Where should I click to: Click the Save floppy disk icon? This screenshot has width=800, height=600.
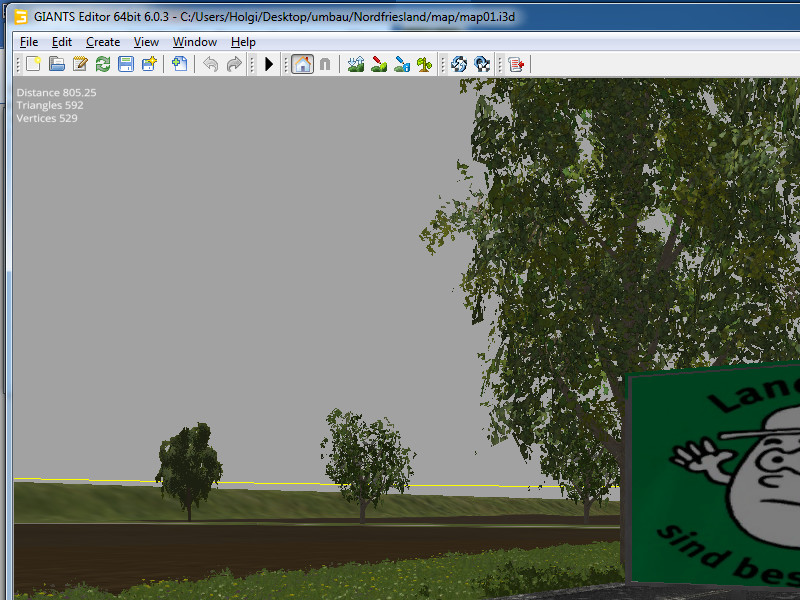[x=126, y=64]
